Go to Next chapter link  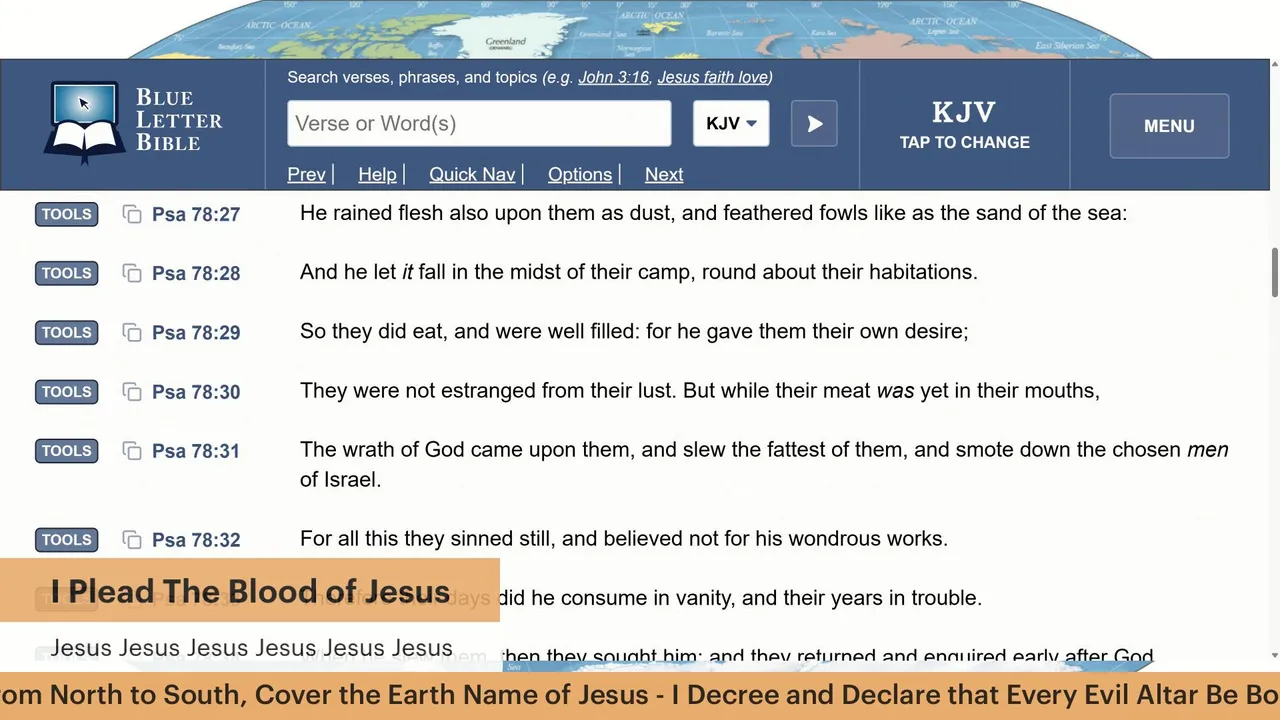664,174
